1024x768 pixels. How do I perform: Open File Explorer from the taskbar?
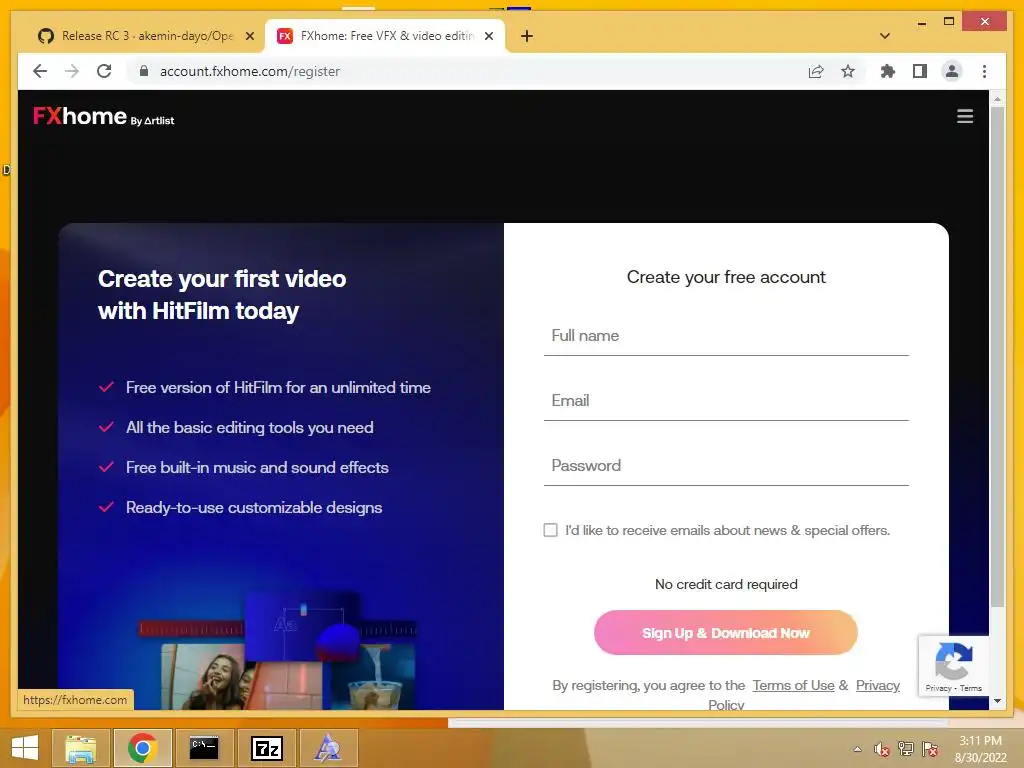pyautogui.click(x=80, y=748)
